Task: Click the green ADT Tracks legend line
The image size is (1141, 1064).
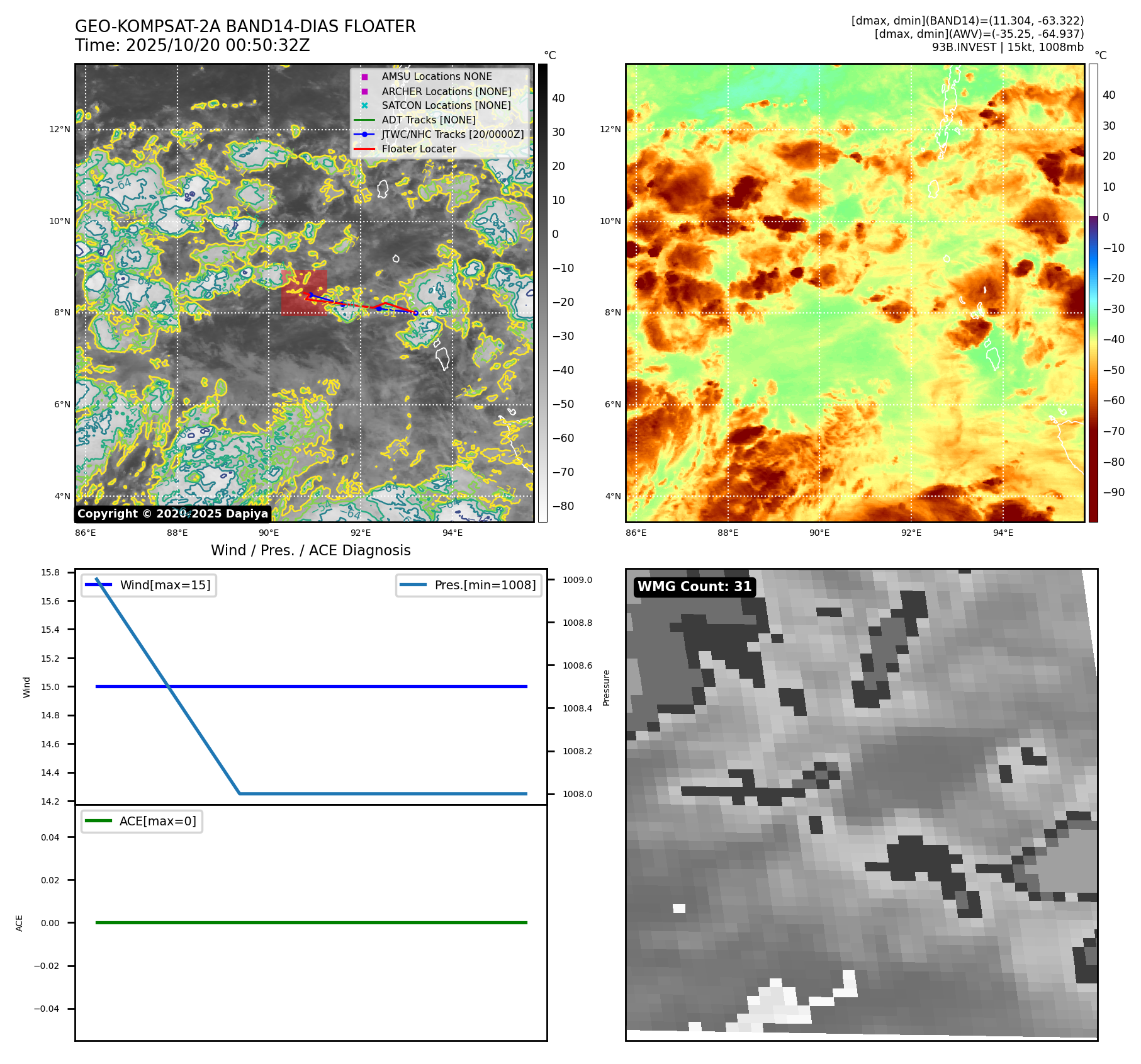Action: point(364,120)
